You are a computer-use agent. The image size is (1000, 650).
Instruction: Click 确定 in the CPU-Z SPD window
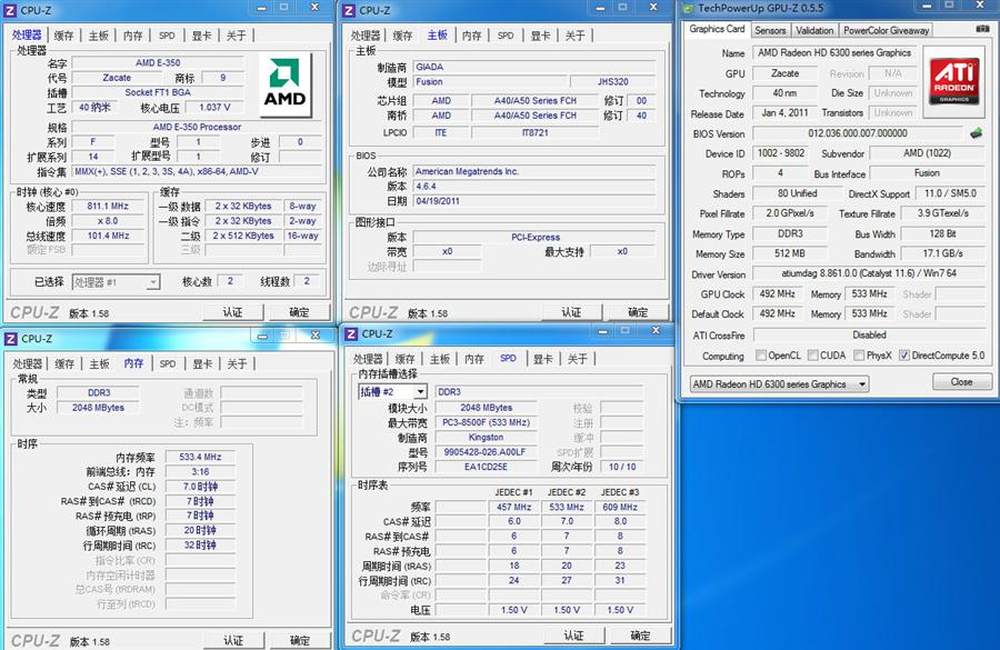[640, 636]
